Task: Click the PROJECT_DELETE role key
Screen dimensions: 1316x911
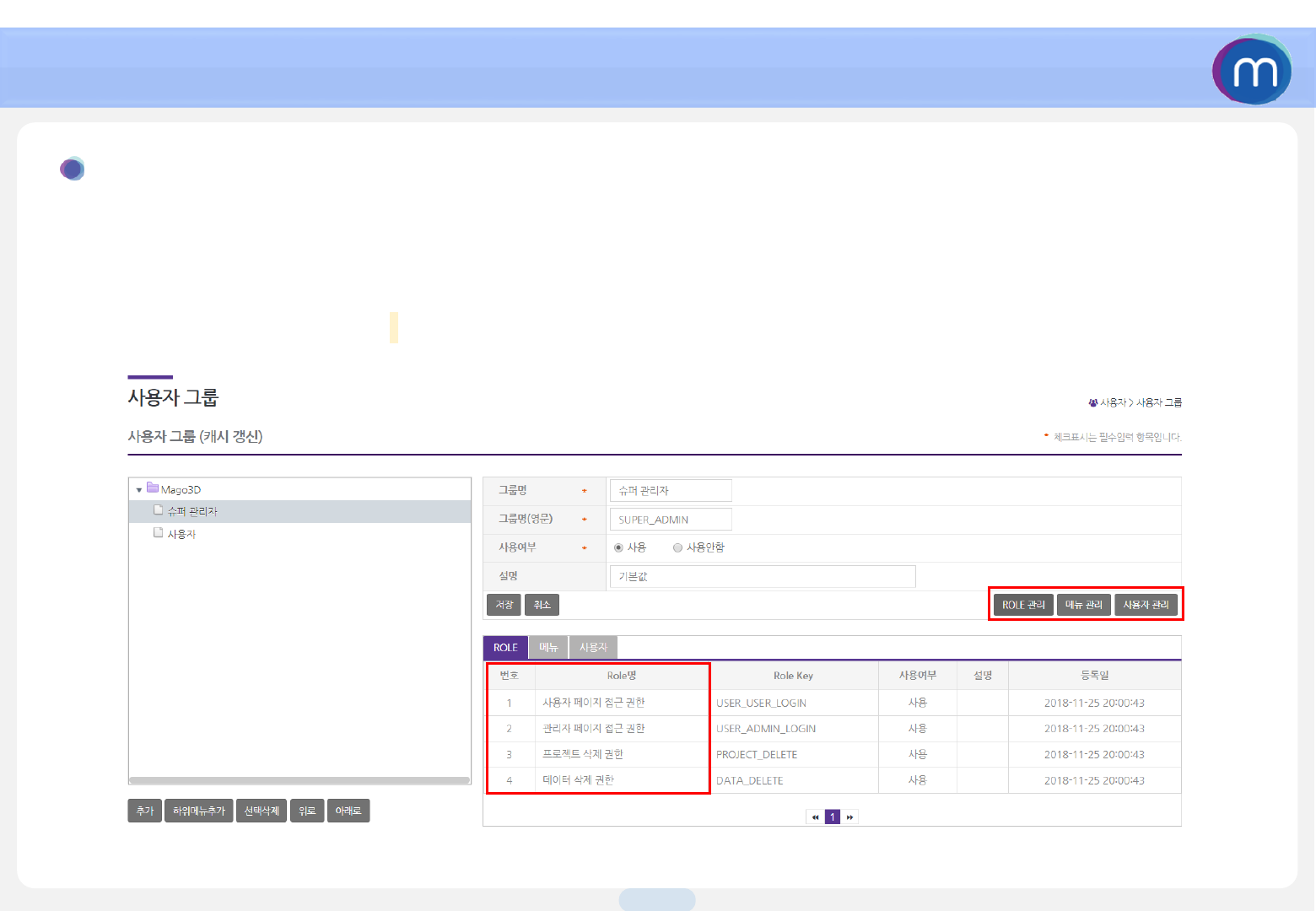Action: pos(757,754)
